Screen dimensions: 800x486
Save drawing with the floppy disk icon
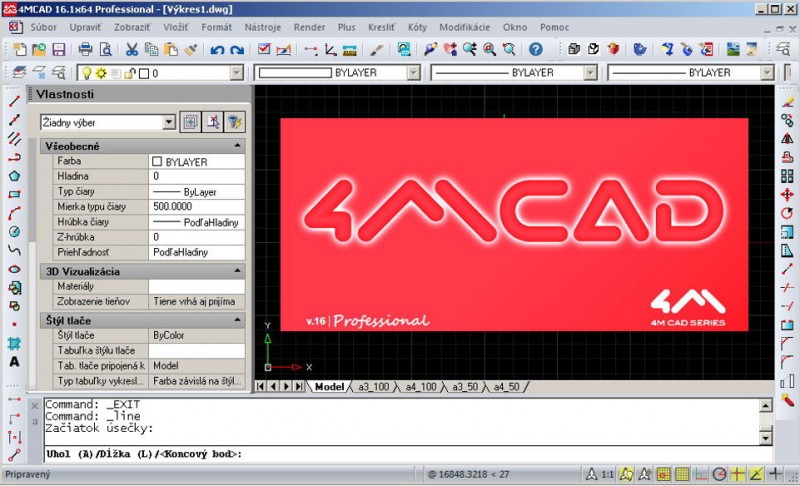(x=59, y=49)
